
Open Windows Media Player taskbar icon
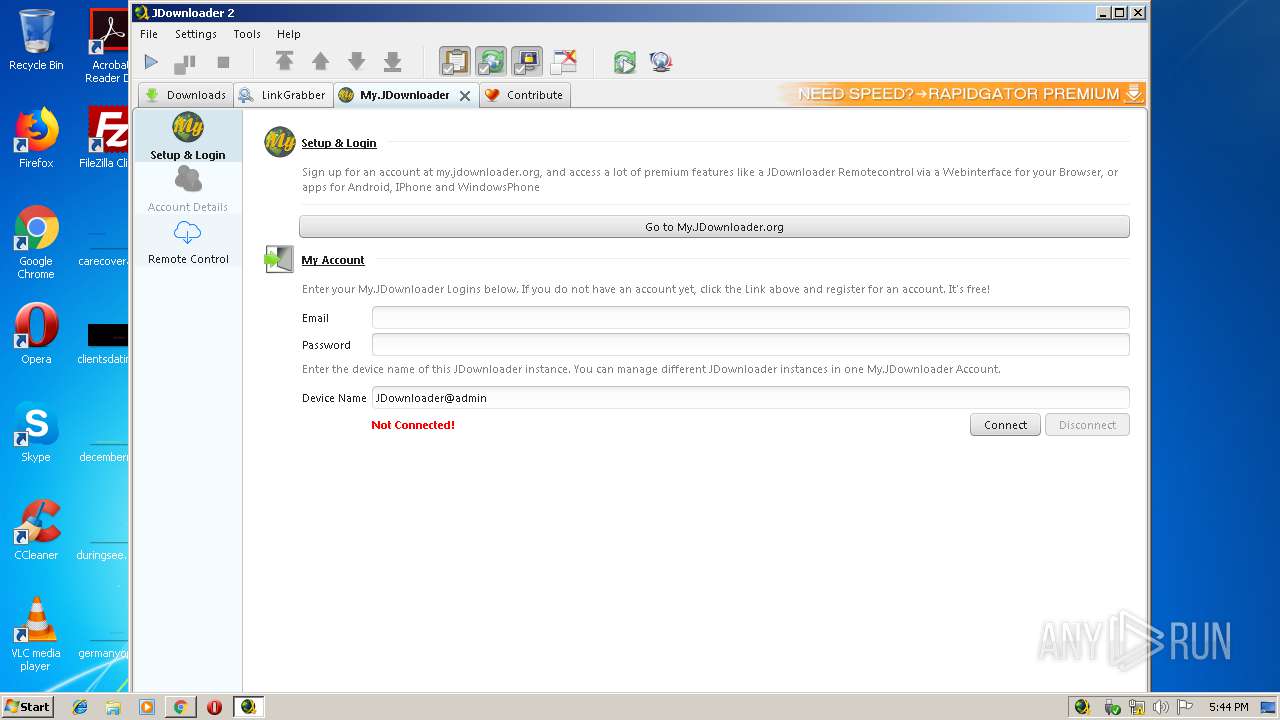[x=147, y=707]
